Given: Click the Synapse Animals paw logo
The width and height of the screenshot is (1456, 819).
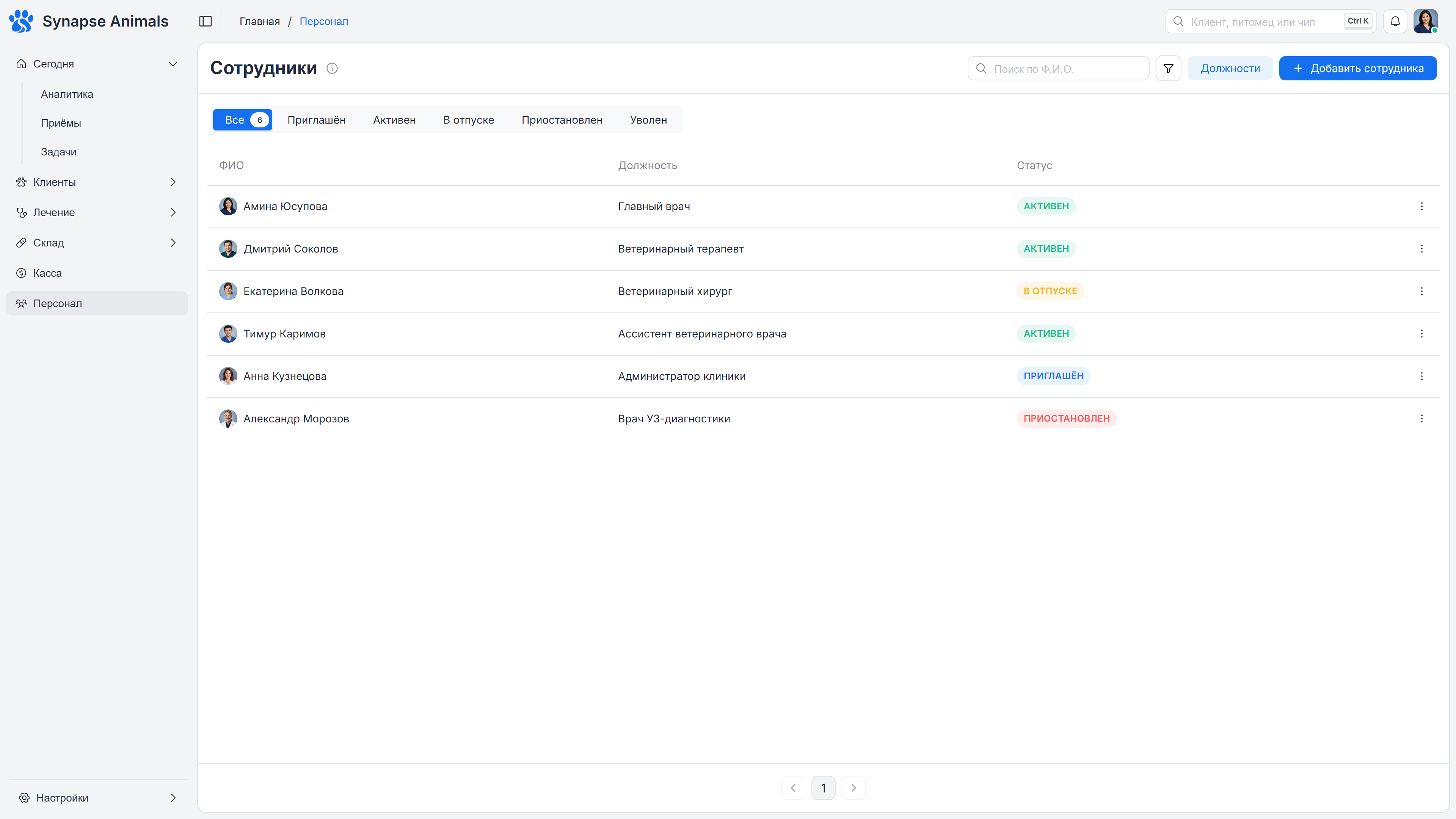Looking at the screenshot, I should (22, 21).
